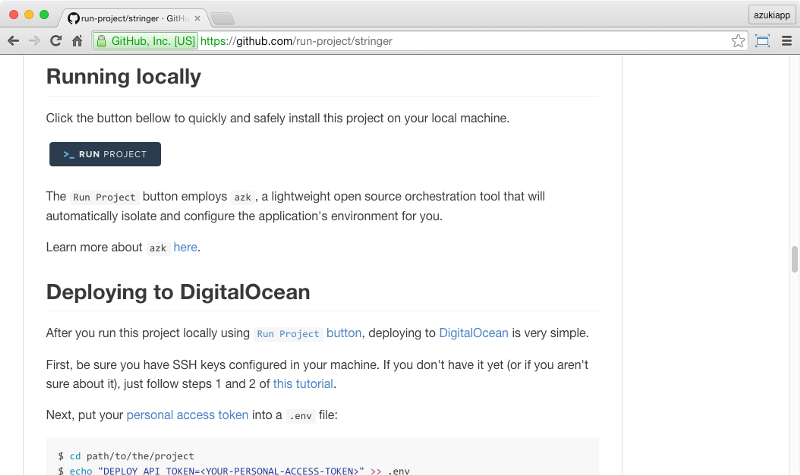Go back with browser back arrow
The image size is (800, 475).
(x=13, y=41)
